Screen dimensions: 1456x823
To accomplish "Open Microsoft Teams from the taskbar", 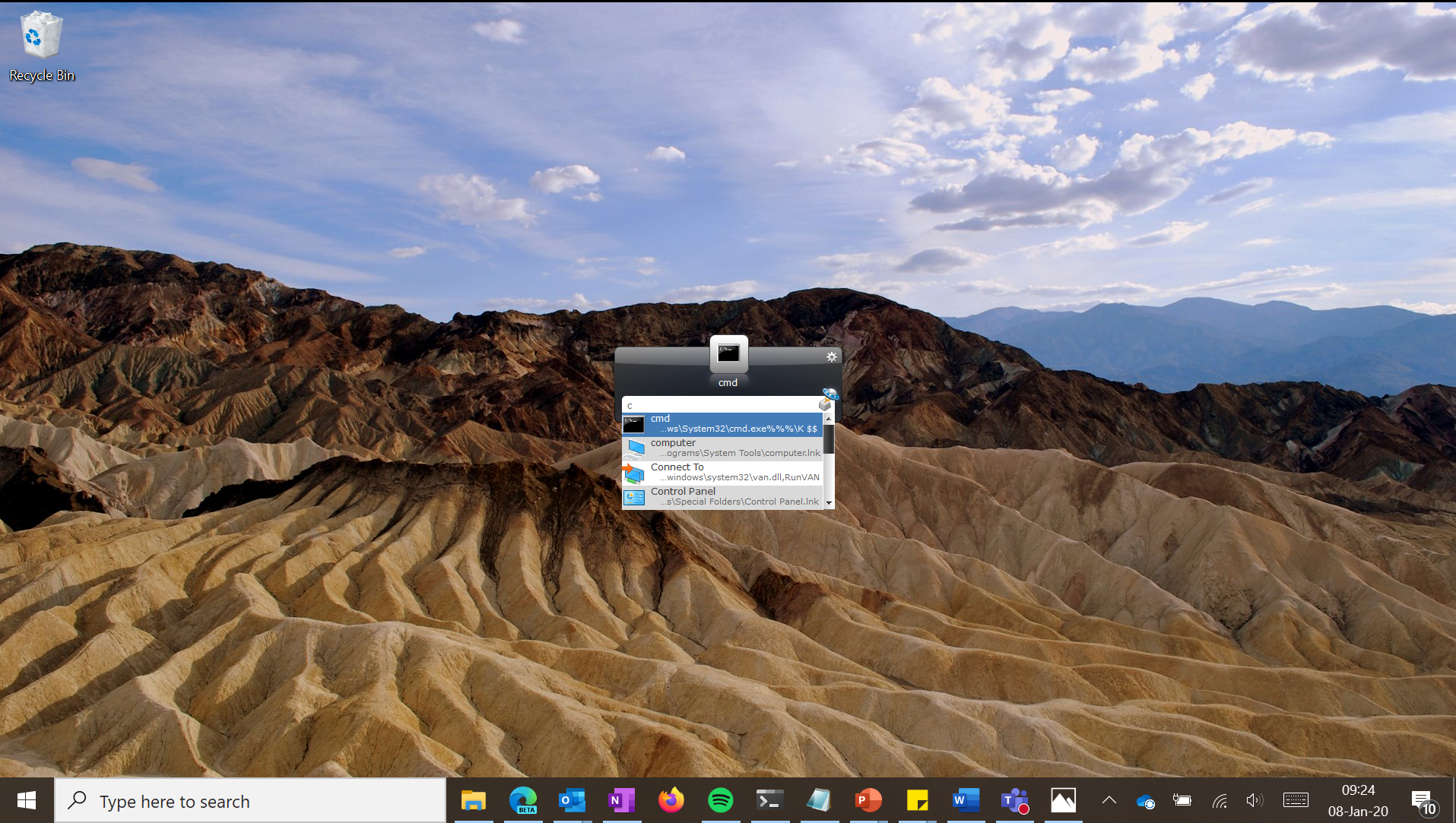I will pos(1014,800).
